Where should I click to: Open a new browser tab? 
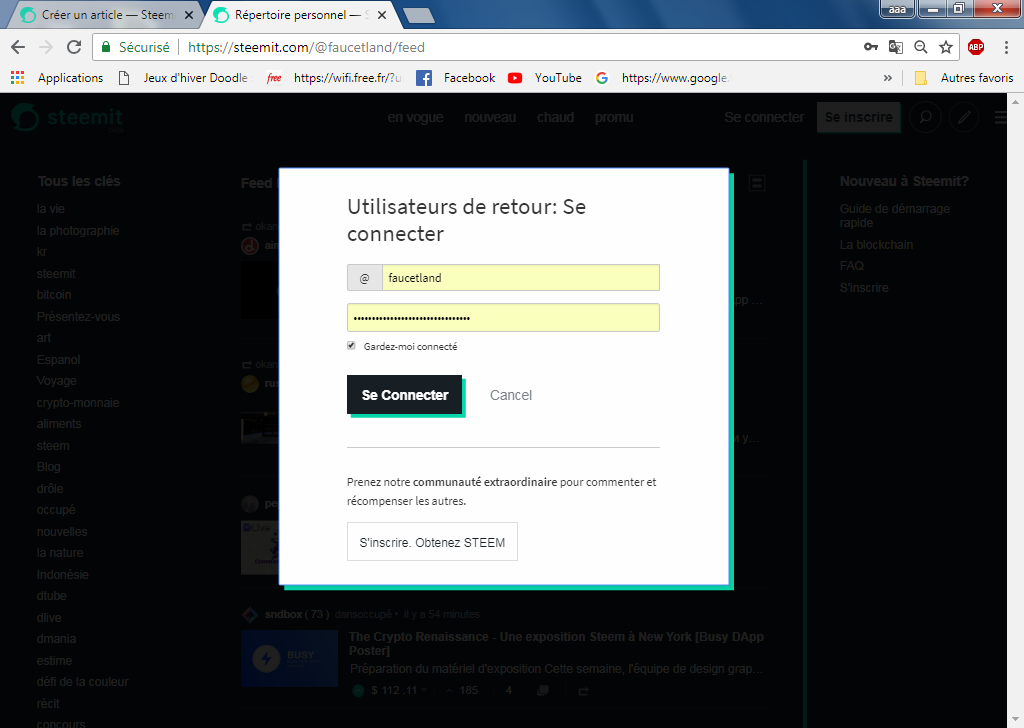click(x=419, y=16)
